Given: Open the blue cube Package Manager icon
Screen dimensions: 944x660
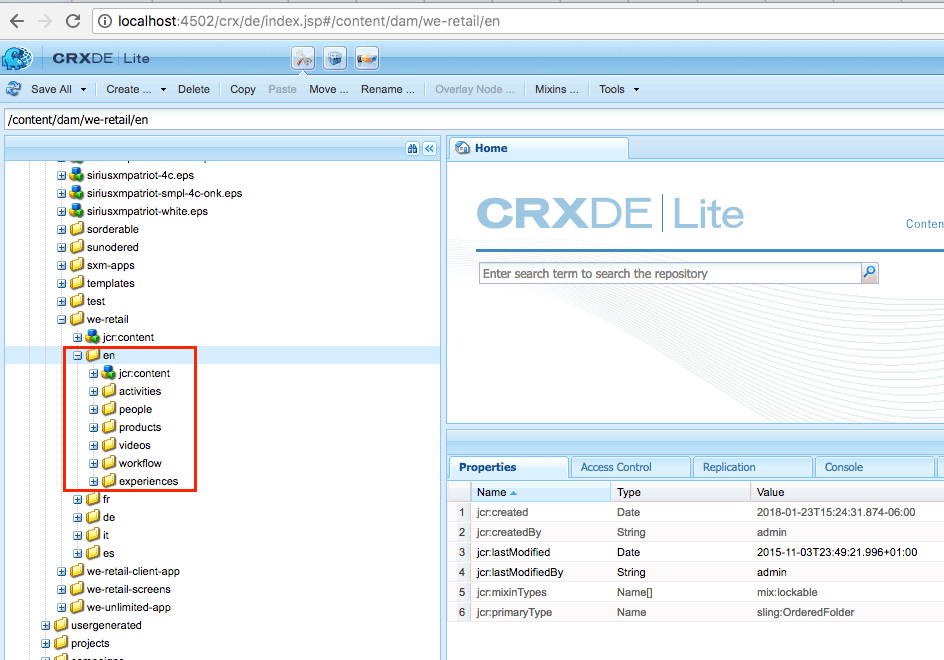Looking at the screenshot, I should (x=336, y=58).
